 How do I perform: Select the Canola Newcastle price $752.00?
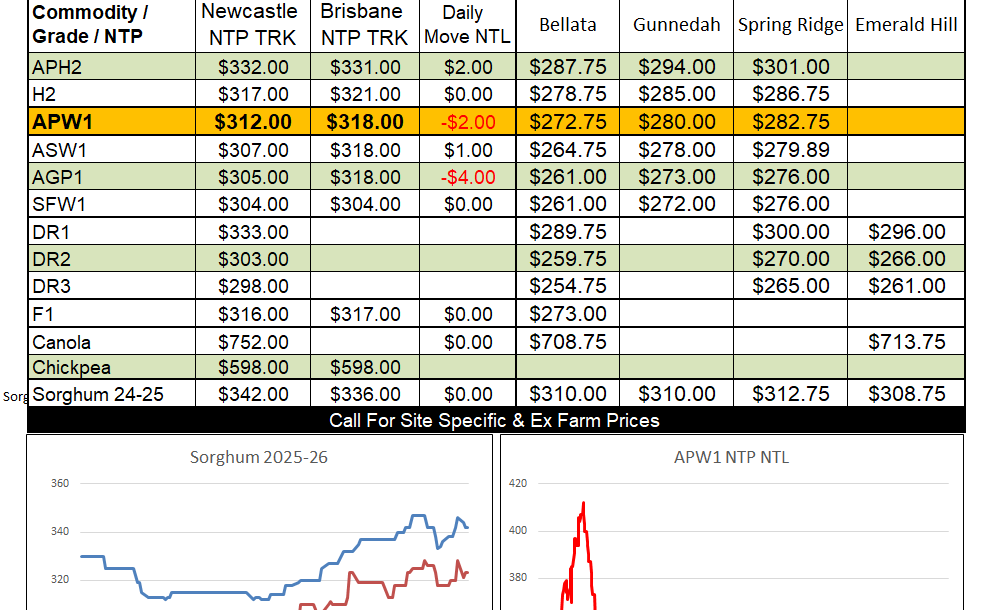pyautogui.click(x=253, y=341)
